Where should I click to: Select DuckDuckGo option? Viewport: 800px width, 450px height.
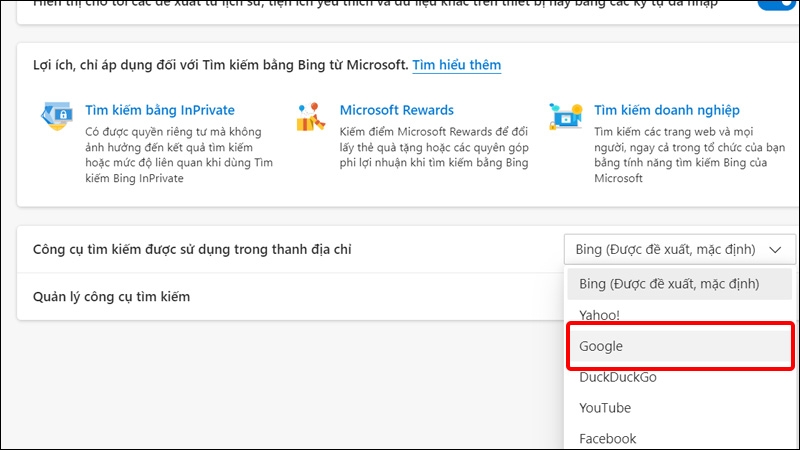tap(679, 377)
